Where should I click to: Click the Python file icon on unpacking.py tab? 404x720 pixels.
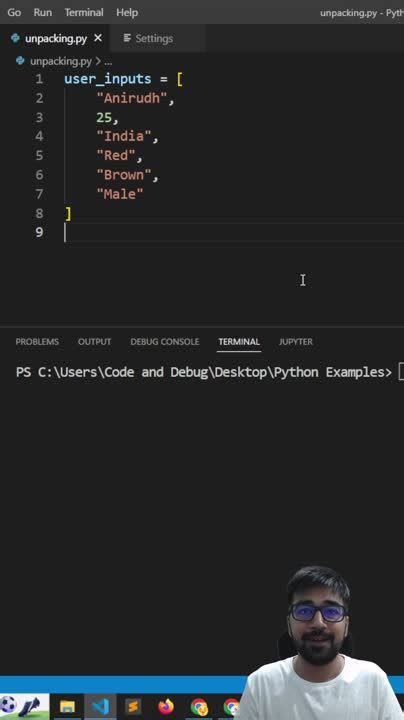coord(15,38)
